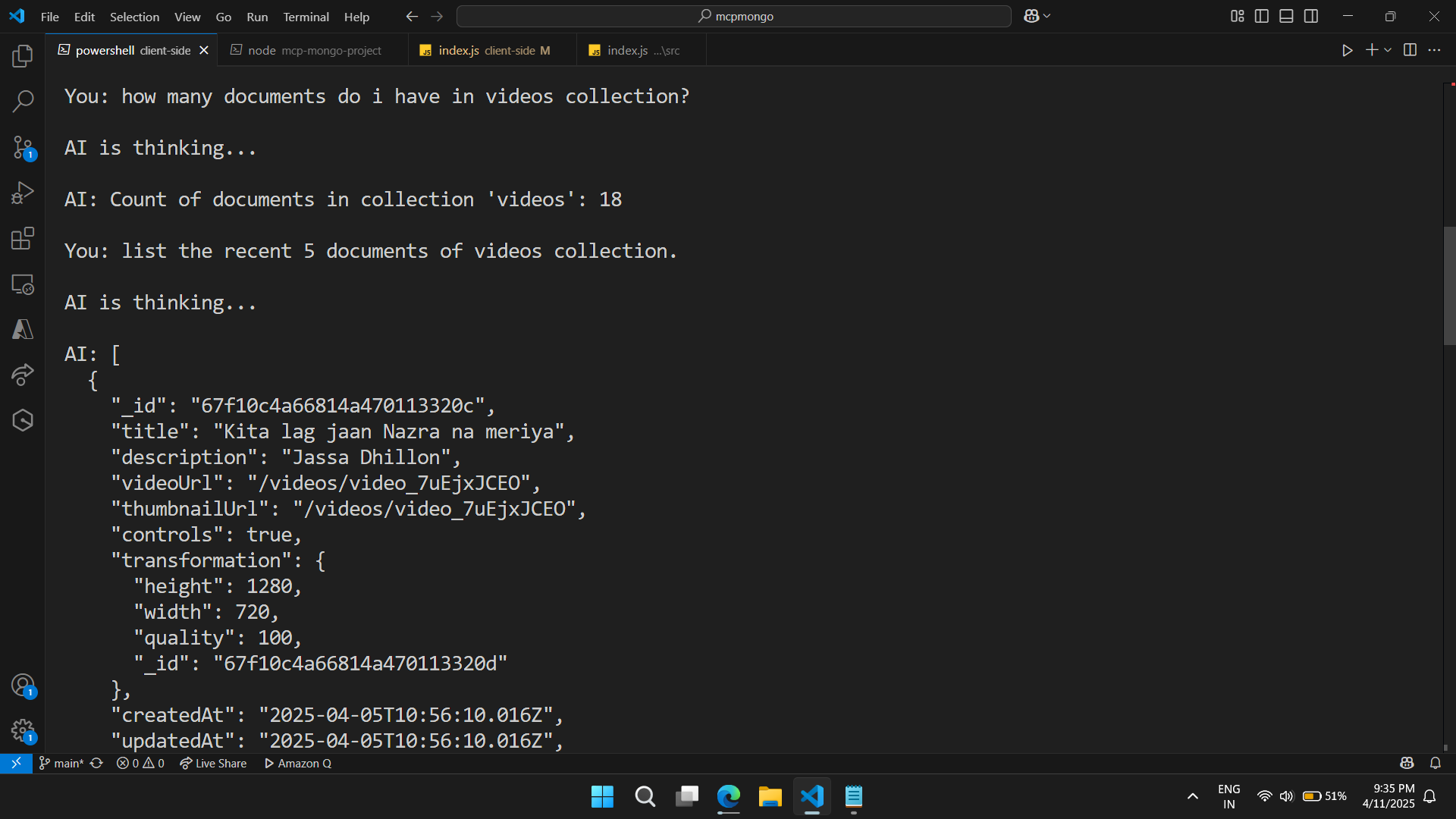Click the Run file play icon
Screen dimensions: 1456x819
tap(1347, 50)
